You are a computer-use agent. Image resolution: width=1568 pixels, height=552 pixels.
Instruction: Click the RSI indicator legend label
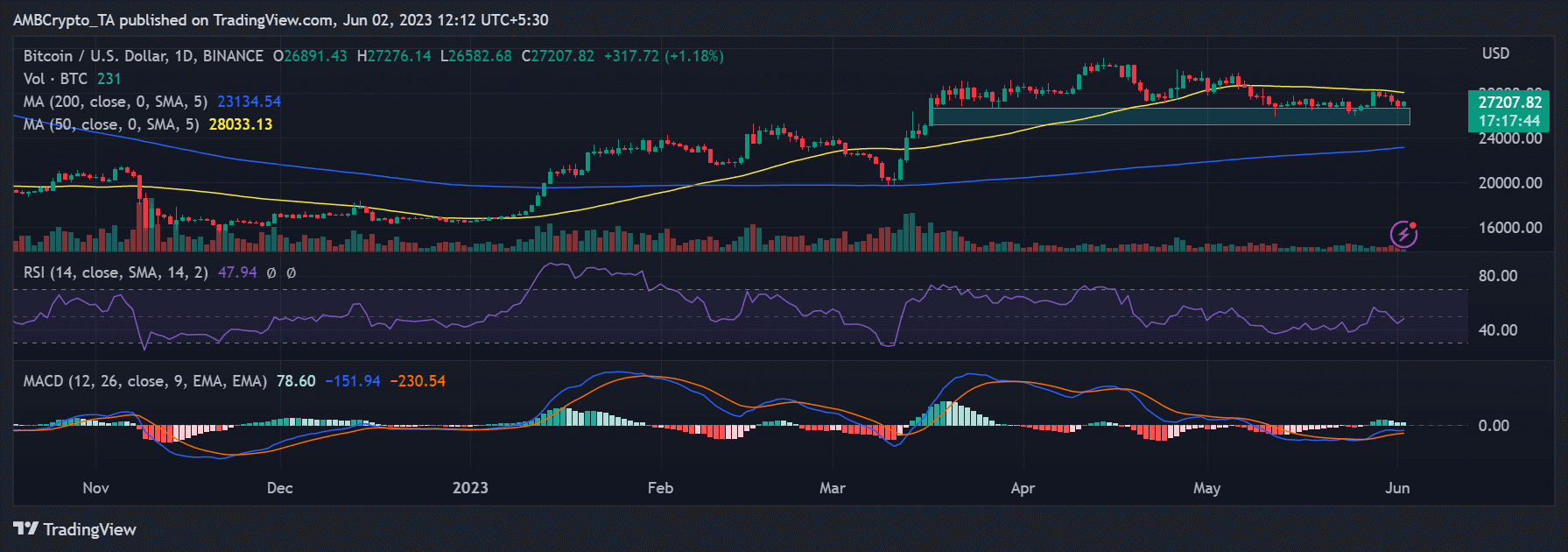[116, 272]
